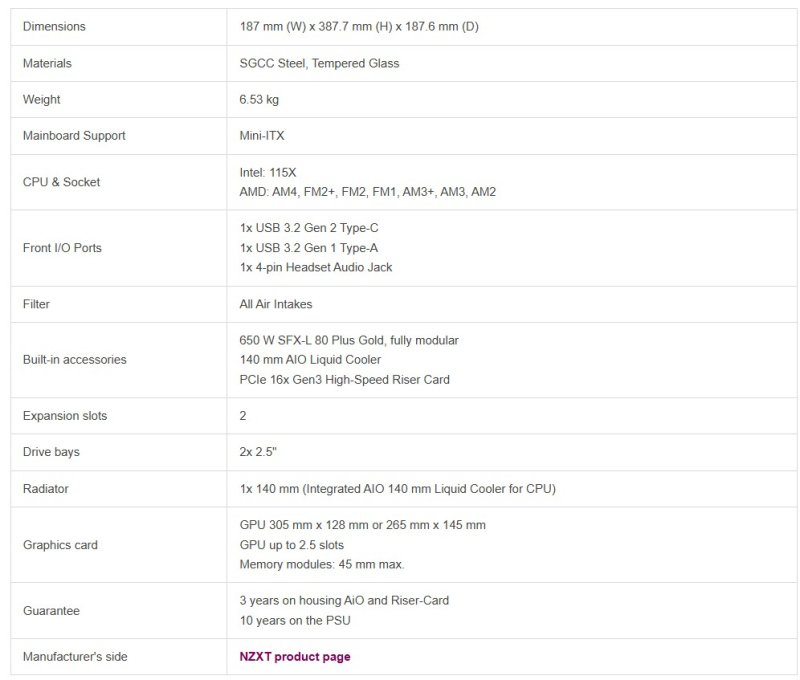Click the 6.53 kg weight value
The width and height of the screenshot is (800, 680).
pyautogui.click(x=261, y=99)
